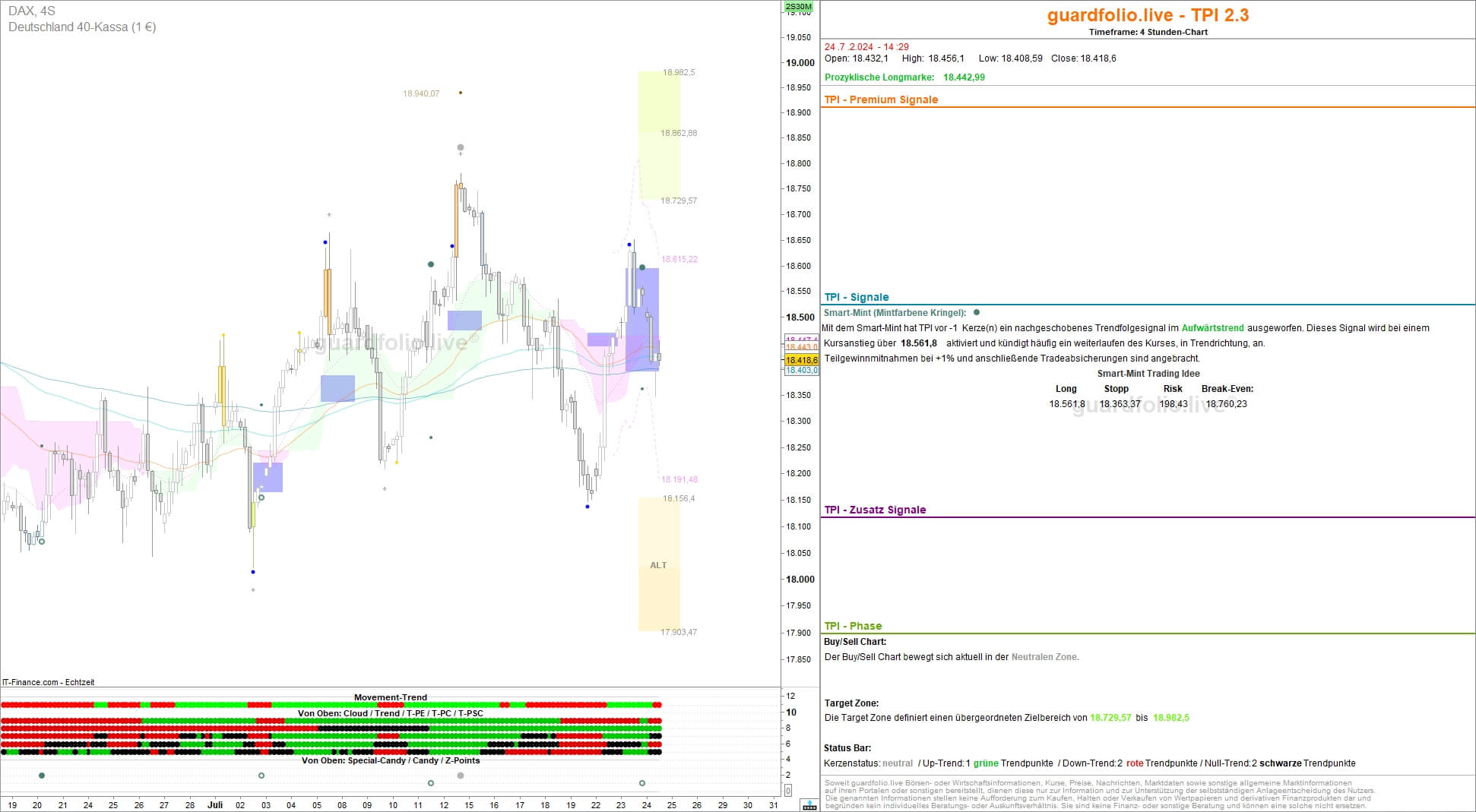Click the Long value 18.561,8

coord(1066,404)
